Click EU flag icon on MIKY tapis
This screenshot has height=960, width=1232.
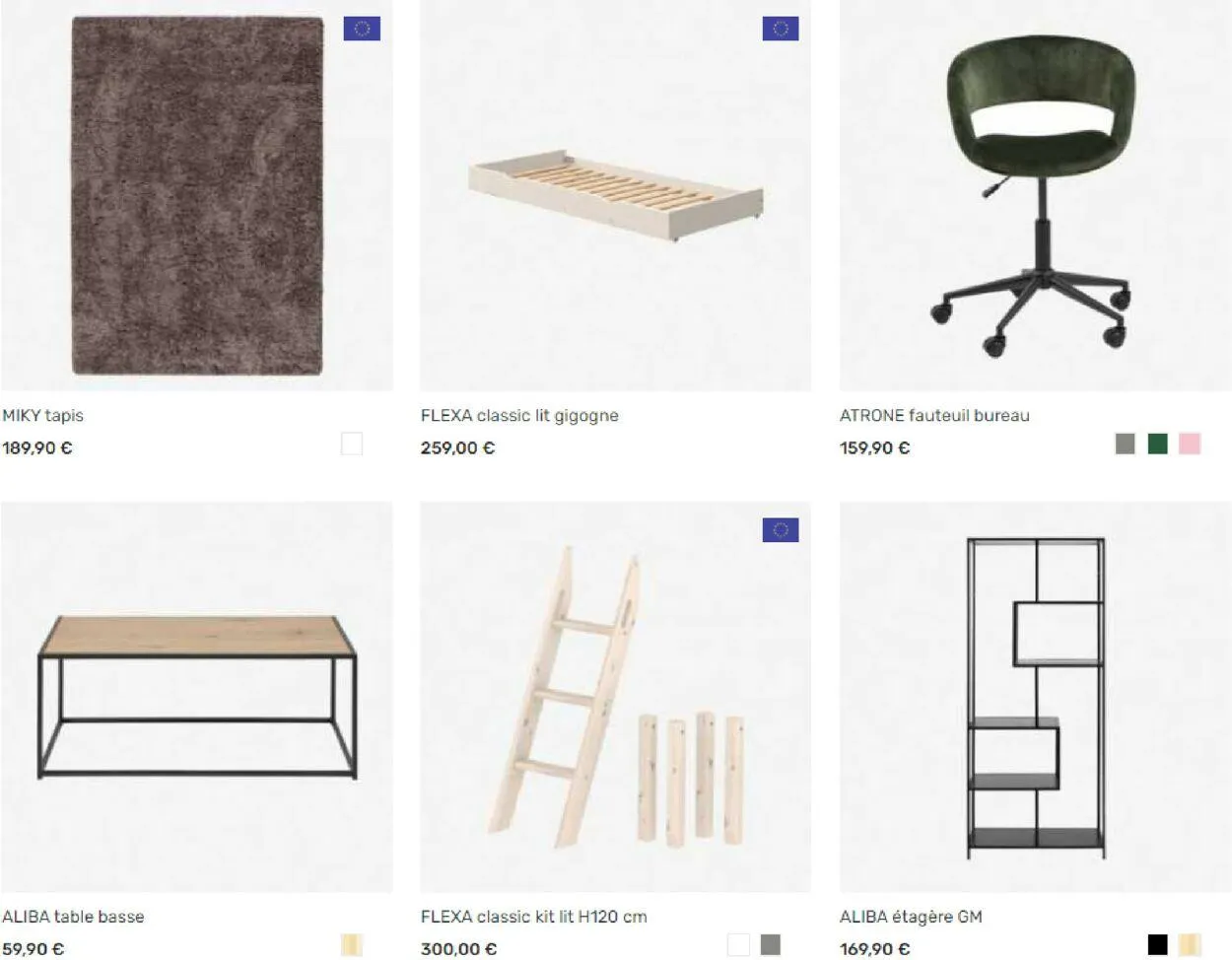[x=362, y=29]
